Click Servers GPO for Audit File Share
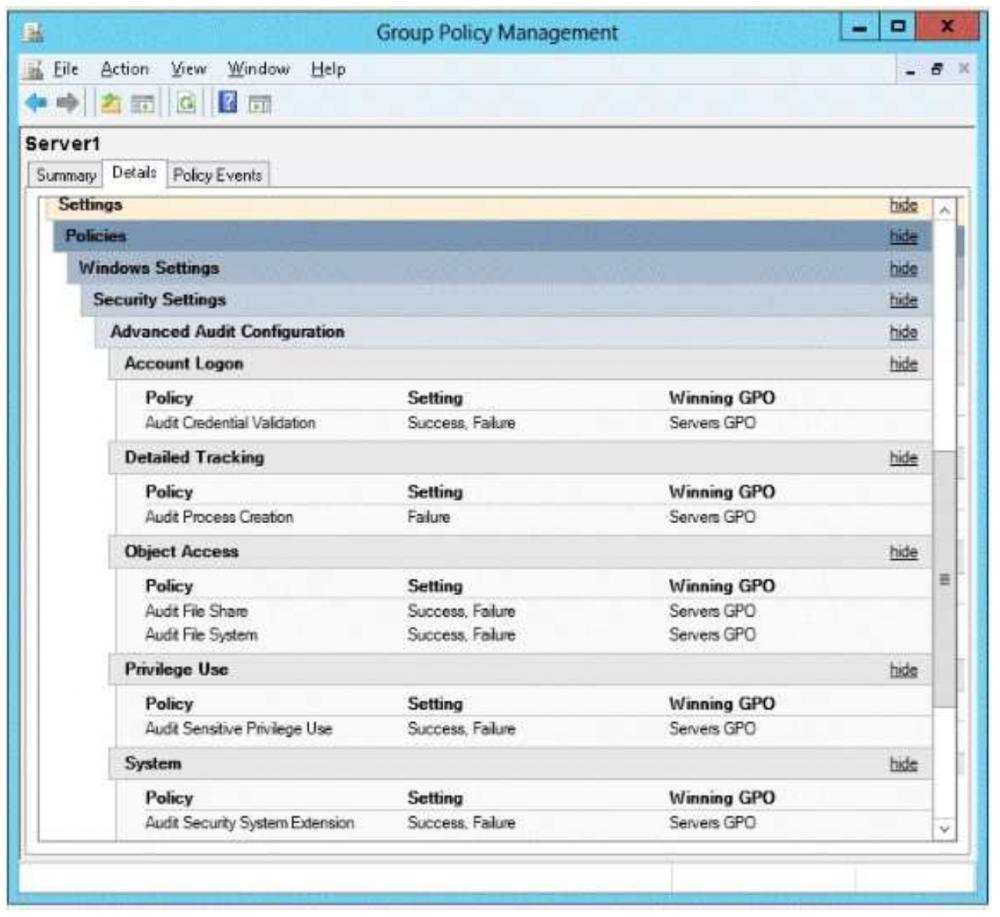Image resolution: width=1000 pixels, height=917 pixels. [712, 611]
